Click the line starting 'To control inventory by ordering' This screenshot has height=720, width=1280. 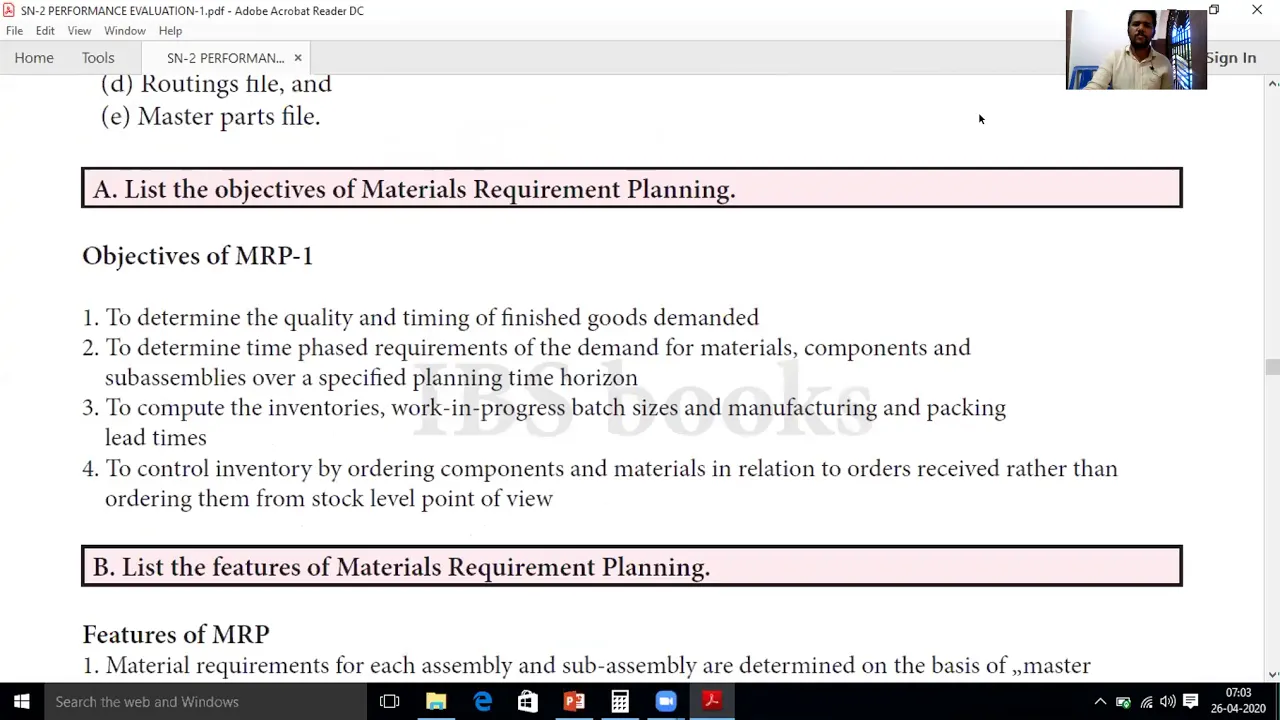click(x=611, y=469)
